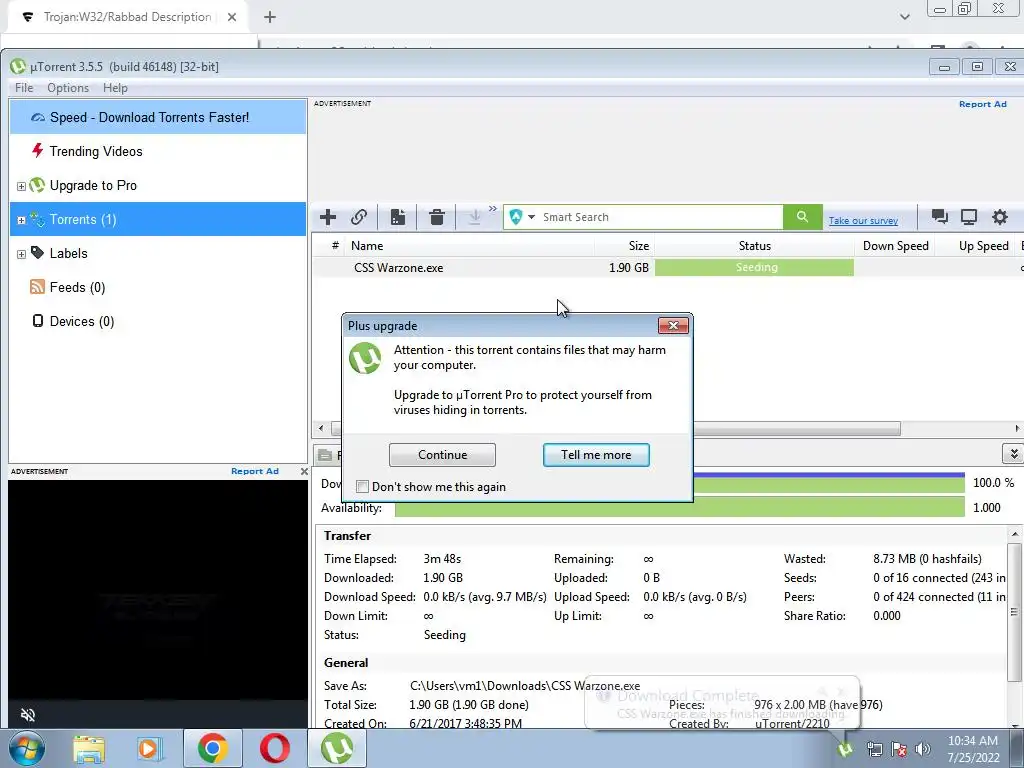Click the green Seeding progress bar
Image resolution: width=1024 pixels, height=768 pixels.
(x=754, y=268)
